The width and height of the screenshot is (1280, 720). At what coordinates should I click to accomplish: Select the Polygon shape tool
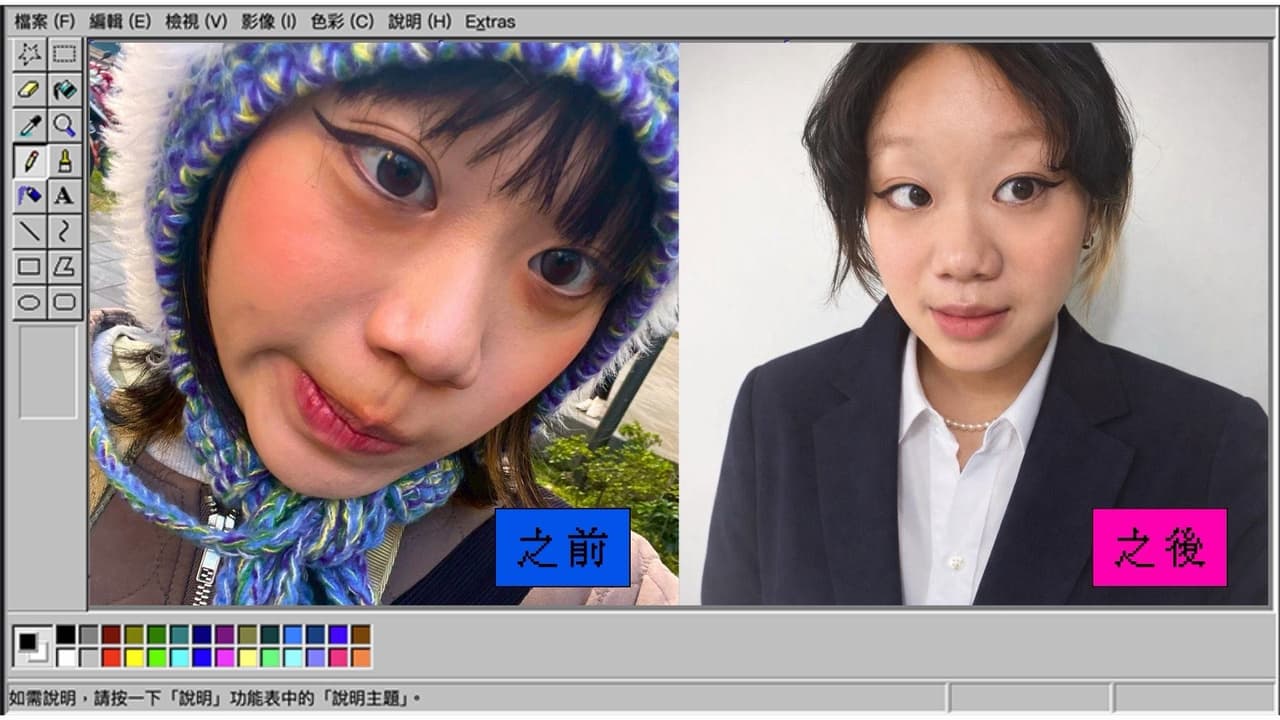click(x=65, y=266)
